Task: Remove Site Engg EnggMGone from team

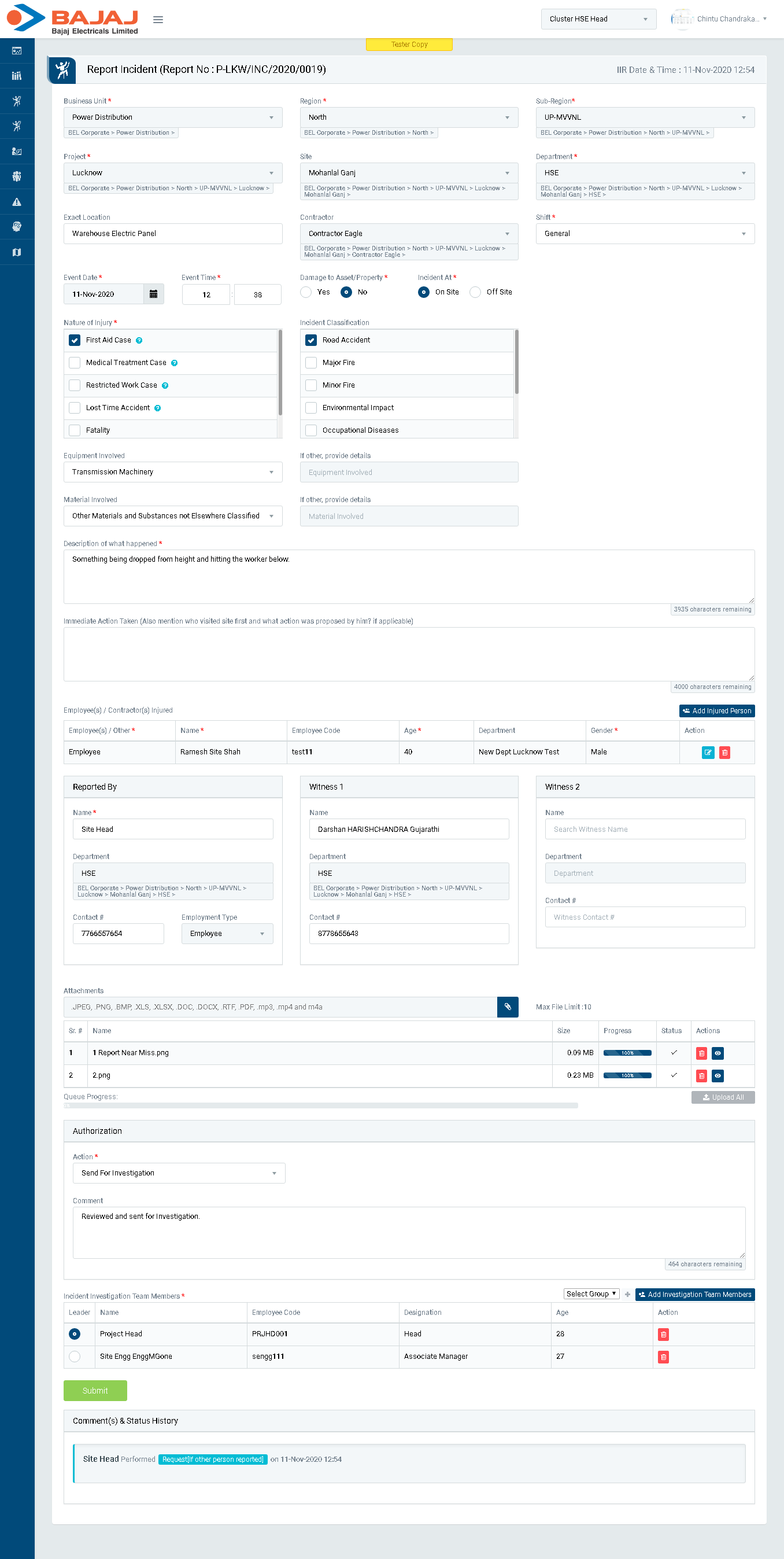Action: point(663,1357)
